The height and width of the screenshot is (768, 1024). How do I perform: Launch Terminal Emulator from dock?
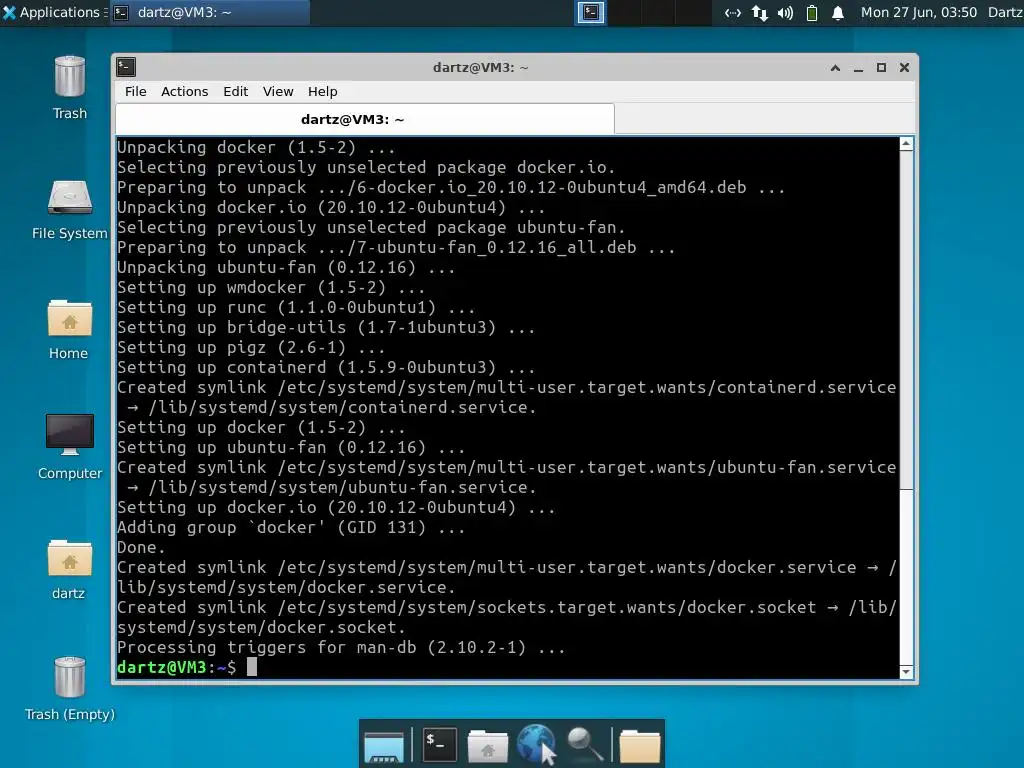click(439, 744)
